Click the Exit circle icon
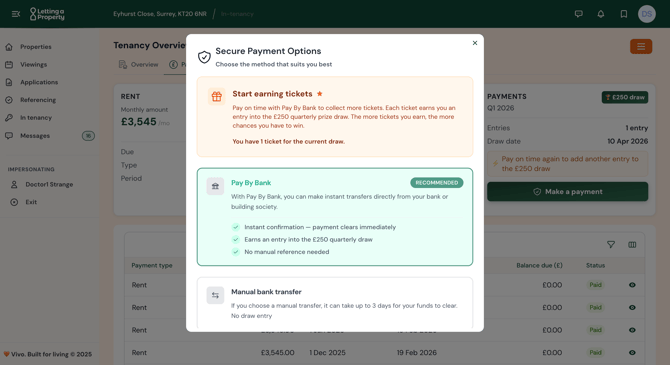This screenshot has height=365, width=670. [14, 202]
